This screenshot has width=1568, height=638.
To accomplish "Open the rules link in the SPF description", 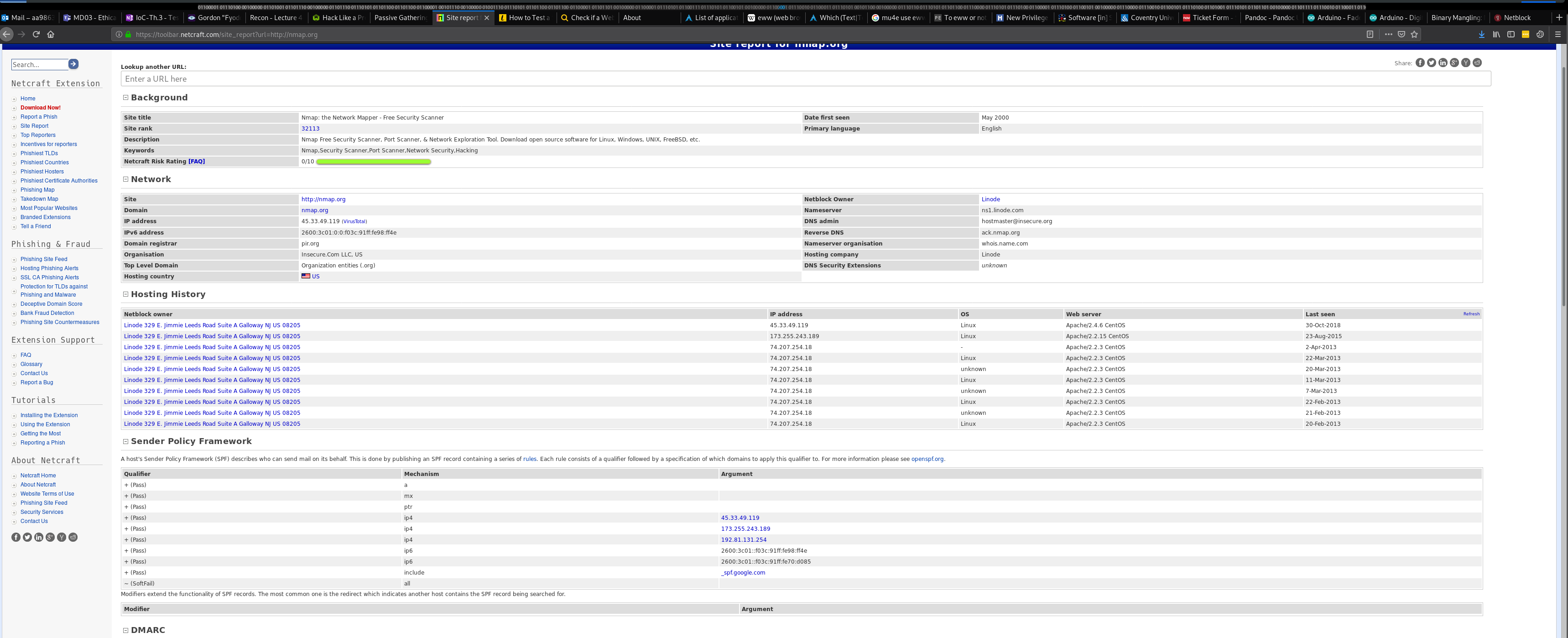I will [530, 459].
